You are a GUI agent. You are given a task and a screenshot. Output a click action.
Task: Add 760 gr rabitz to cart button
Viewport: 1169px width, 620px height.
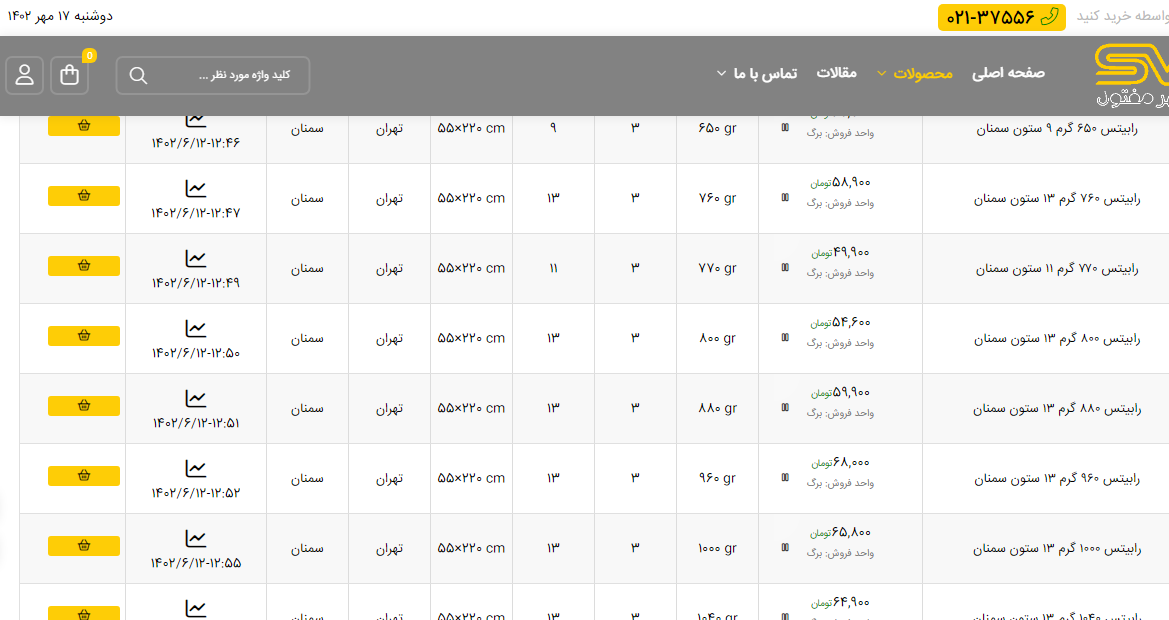pos(84,196)
